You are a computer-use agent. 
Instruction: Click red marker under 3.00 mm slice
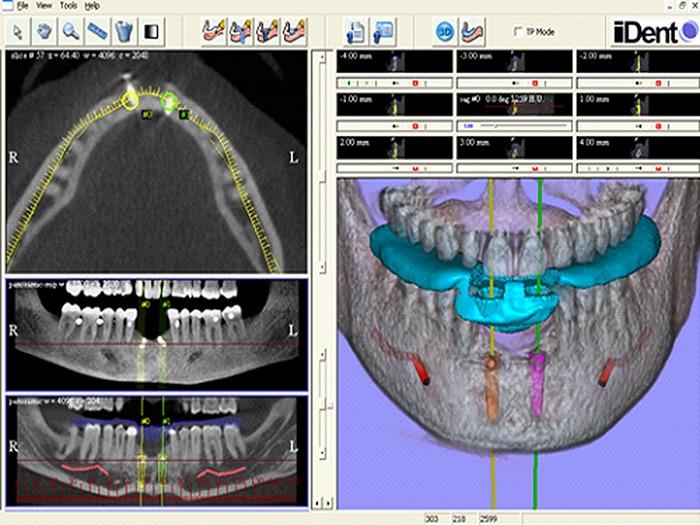tap(535, 169)
